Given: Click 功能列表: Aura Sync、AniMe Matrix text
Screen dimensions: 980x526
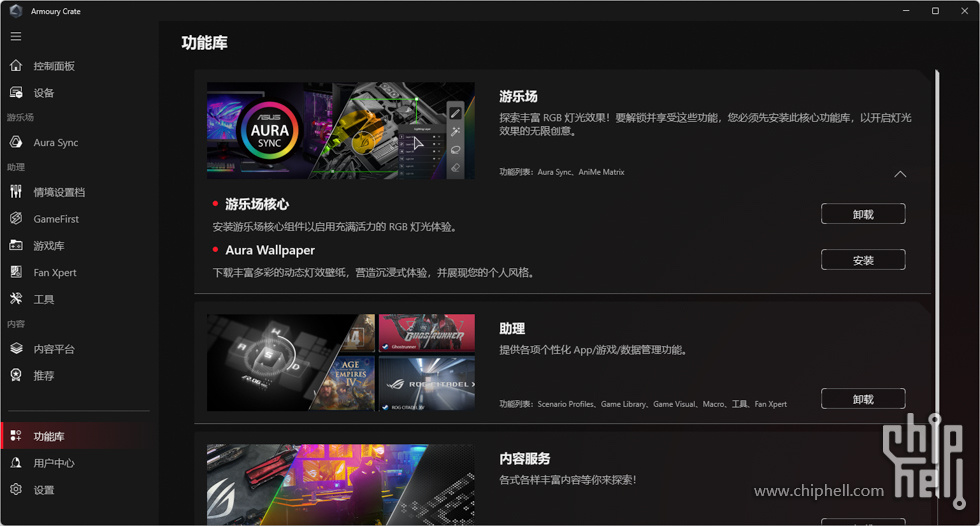Looking at the screenshot, I should click(x=561, y=172).
